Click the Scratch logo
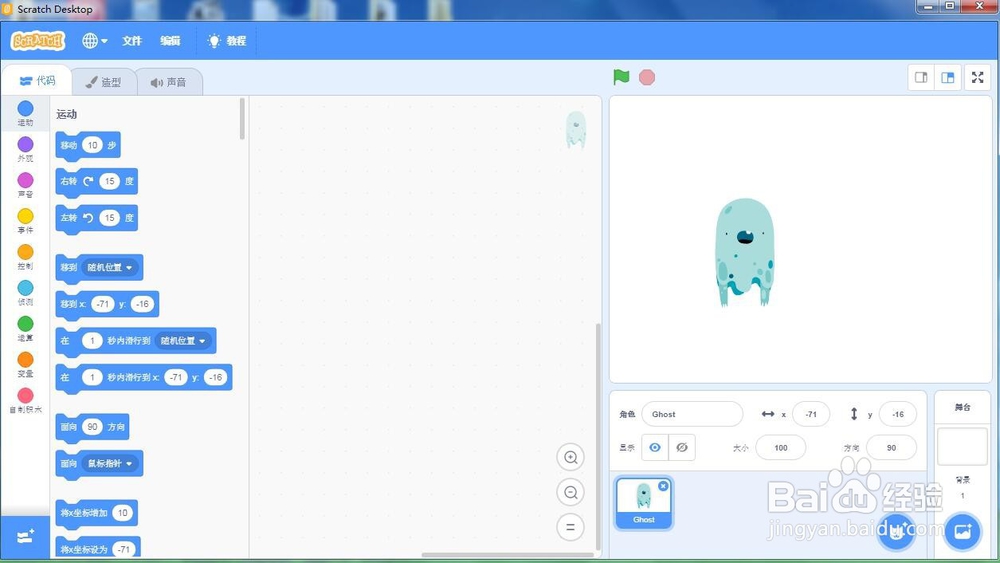This screenshot has height=563, width=1000. pos(38,41)
